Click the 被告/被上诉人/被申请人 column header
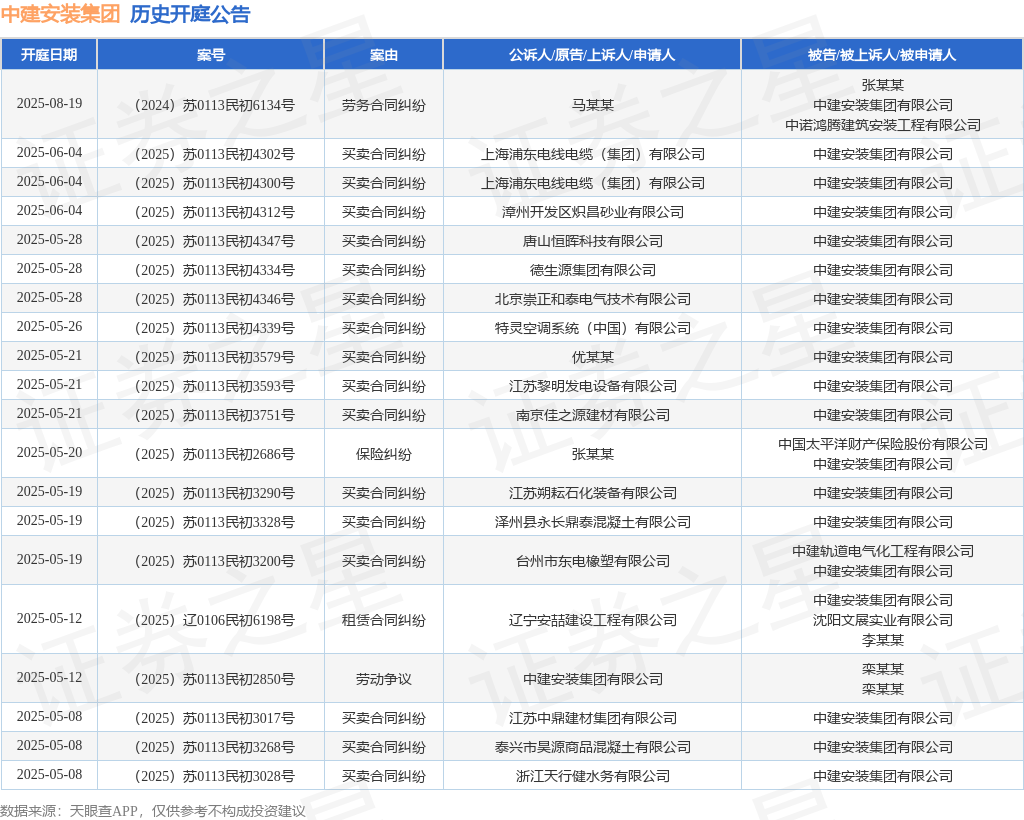This screenshot has width=1024, height=820. click(x=882, y=55)
